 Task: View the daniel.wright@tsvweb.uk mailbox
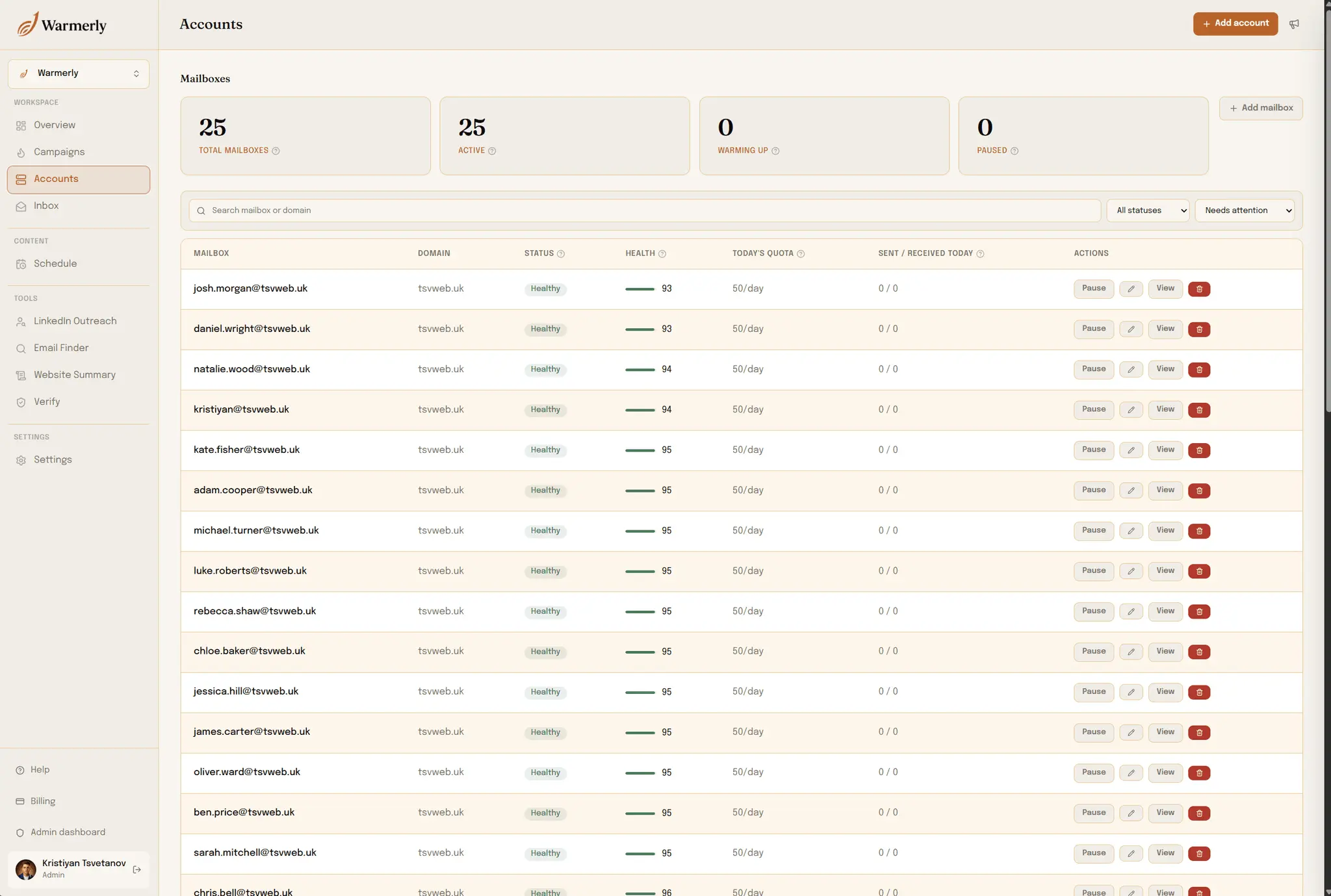click(x=1165, y=329)
